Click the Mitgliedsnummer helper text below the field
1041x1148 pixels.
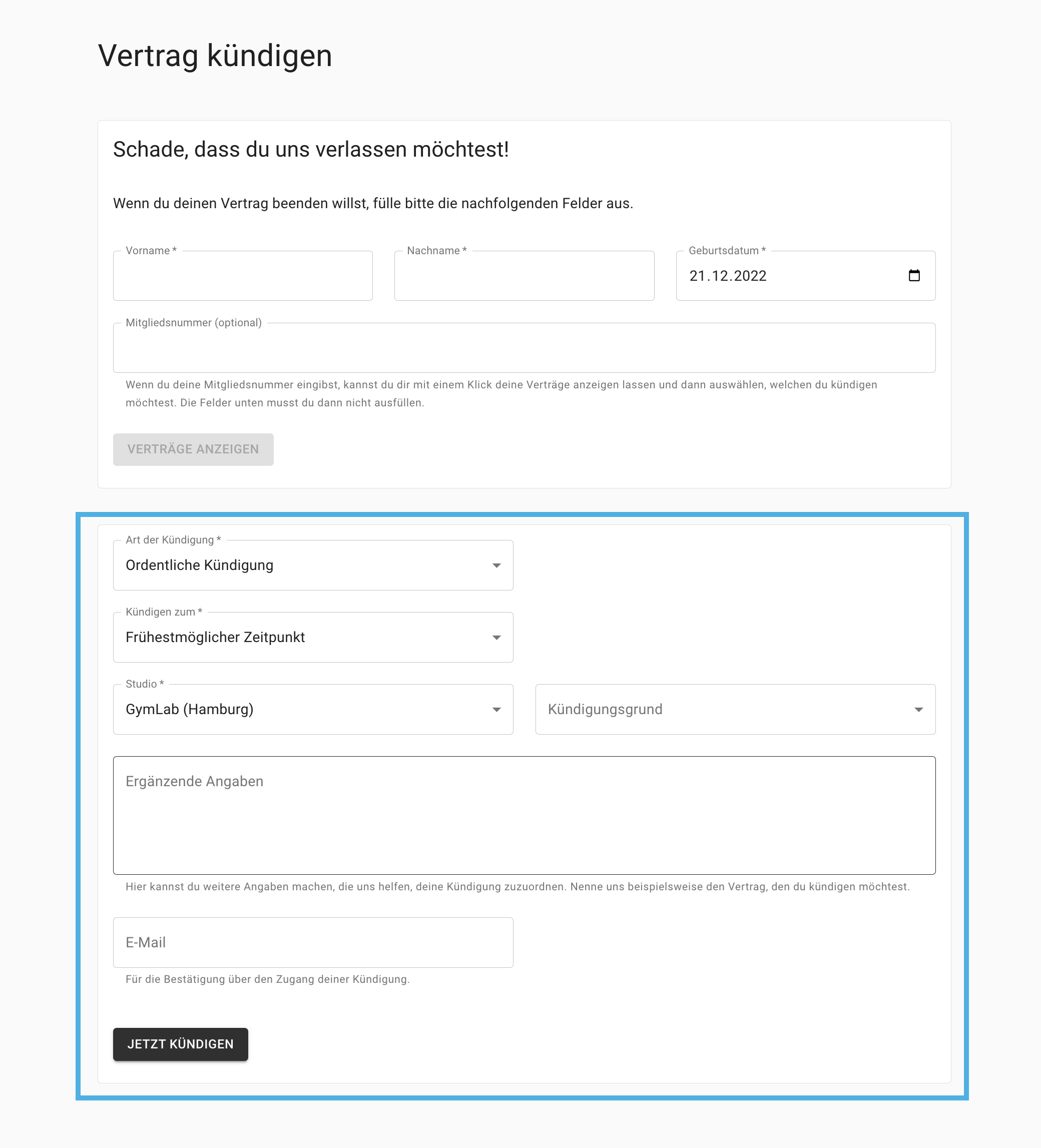pyautogui.click(x=501, y=393)
